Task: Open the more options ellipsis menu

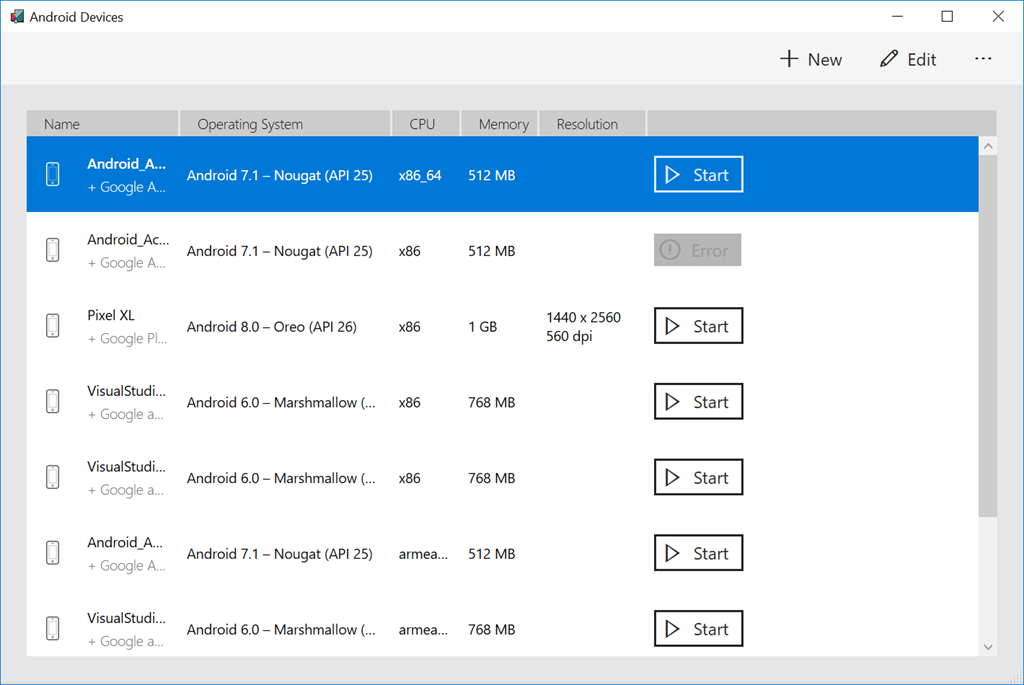Action: click(983, 59)
